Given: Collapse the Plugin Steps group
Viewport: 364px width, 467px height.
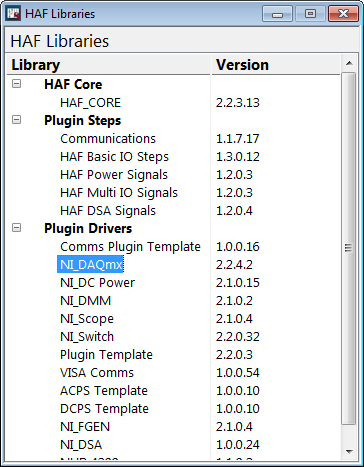Looking at the screenshot, I should click(16, 119).
